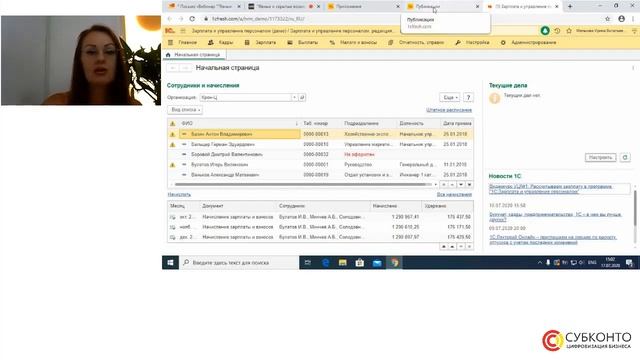Viewport: 640px width, 360px height.
Task: Expand the Организация dropdown arrow
Action: 294,98
